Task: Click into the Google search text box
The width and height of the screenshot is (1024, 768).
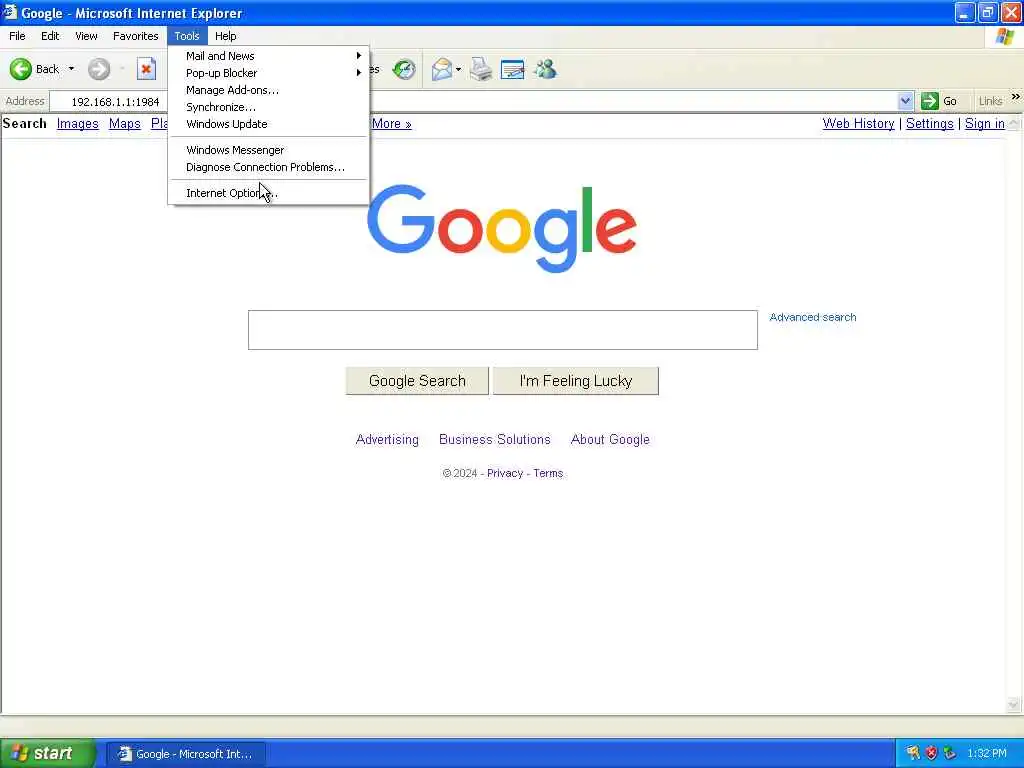Action: click(x=503, y=330)
